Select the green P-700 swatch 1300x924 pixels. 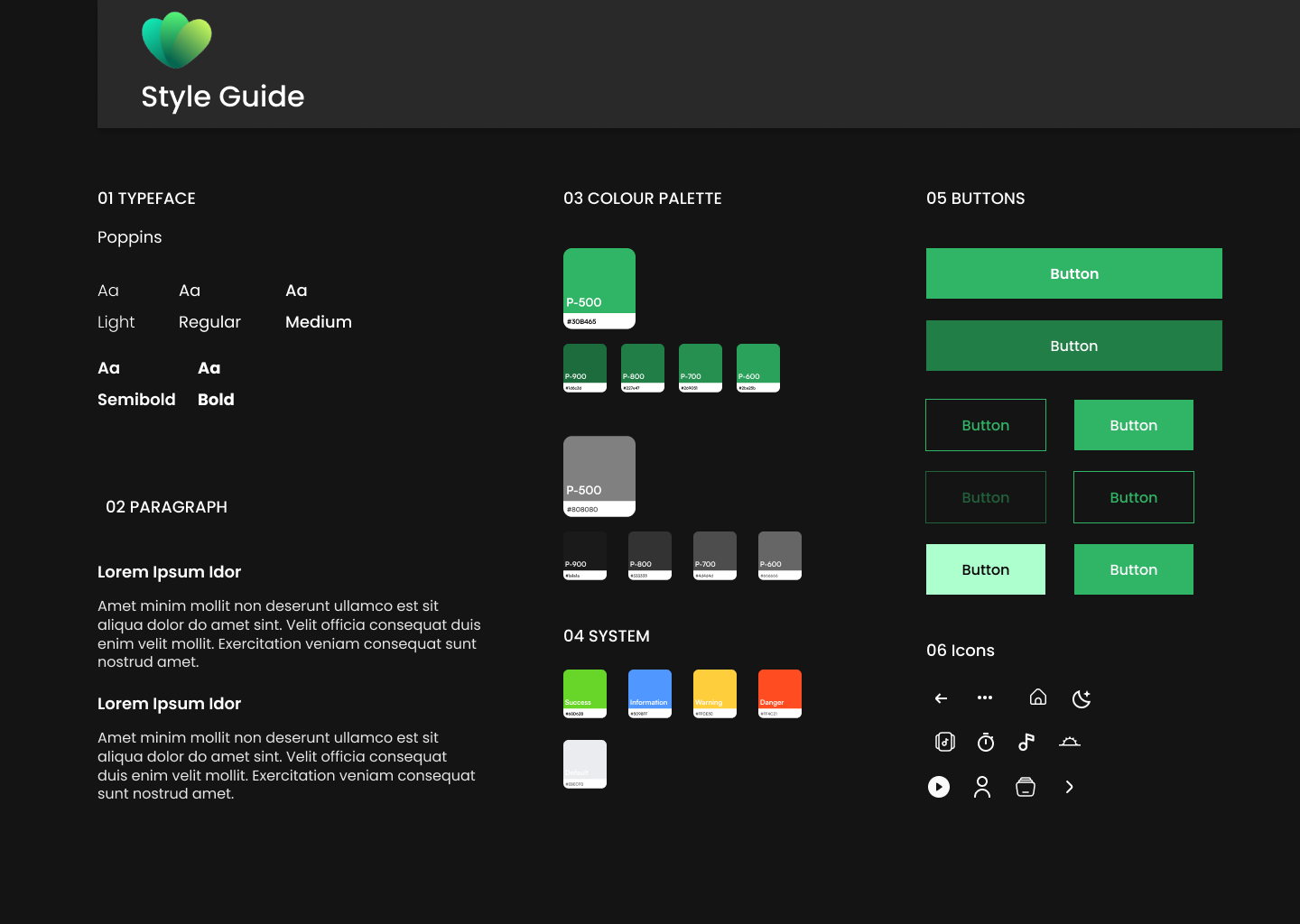point(701,368)
